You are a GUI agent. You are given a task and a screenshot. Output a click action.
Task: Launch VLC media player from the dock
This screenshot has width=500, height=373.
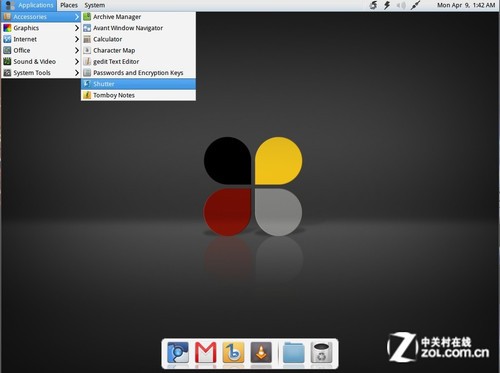(261, 352)
